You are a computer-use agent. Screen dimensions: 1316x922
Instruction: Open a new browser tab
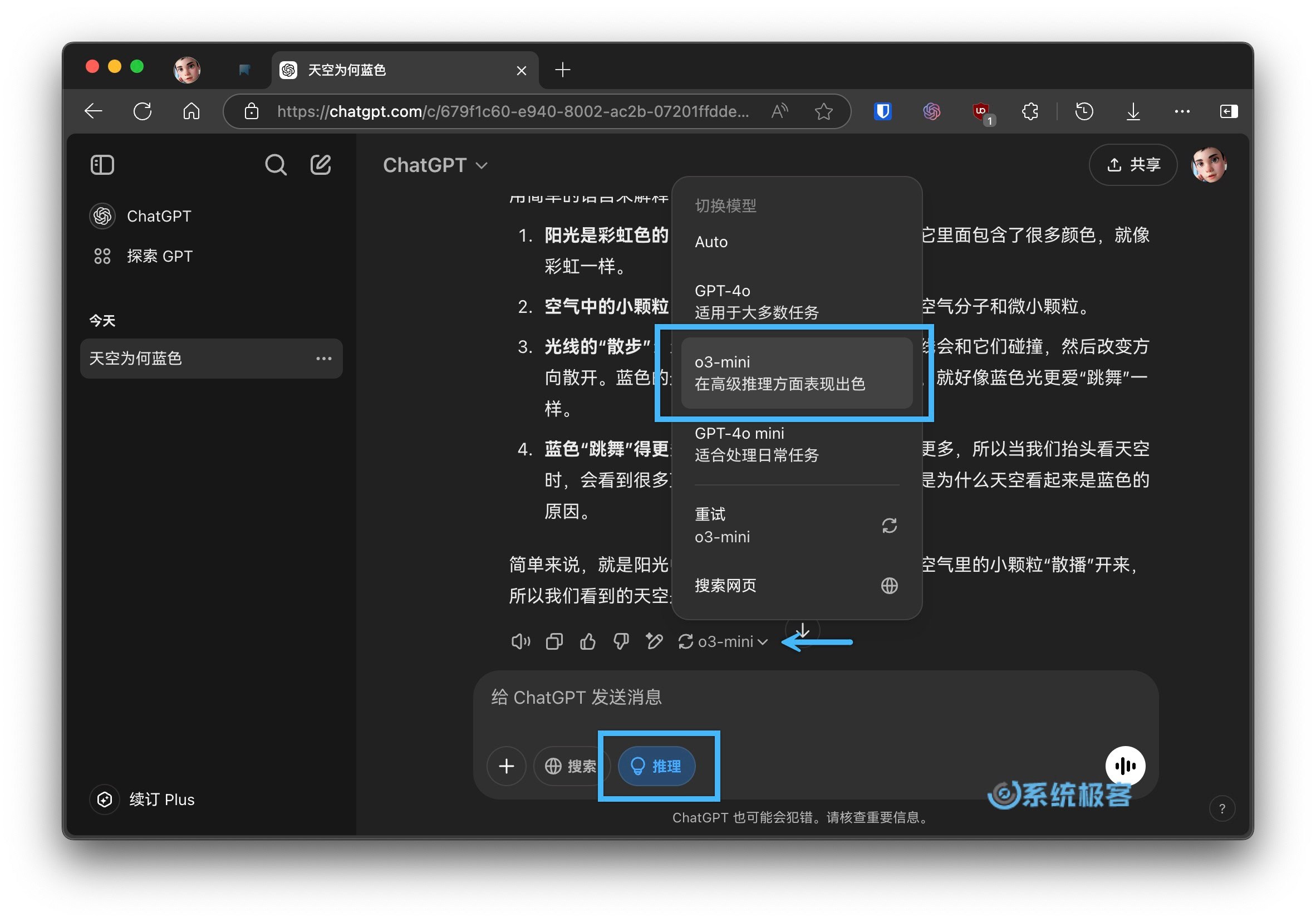click(x=563, y=70)
